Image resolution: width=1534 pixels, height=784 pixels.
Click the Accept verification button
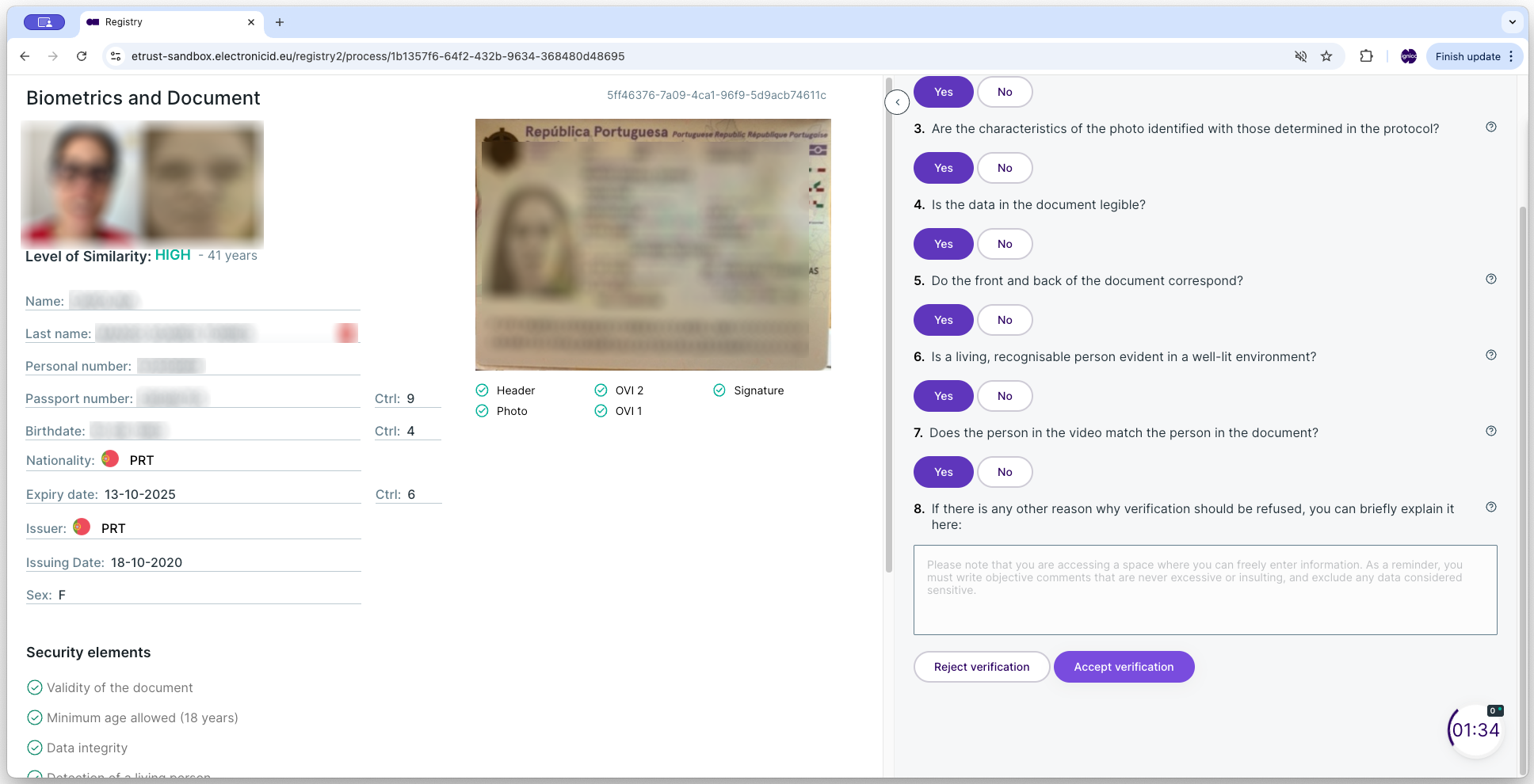tap(1124, 667)
